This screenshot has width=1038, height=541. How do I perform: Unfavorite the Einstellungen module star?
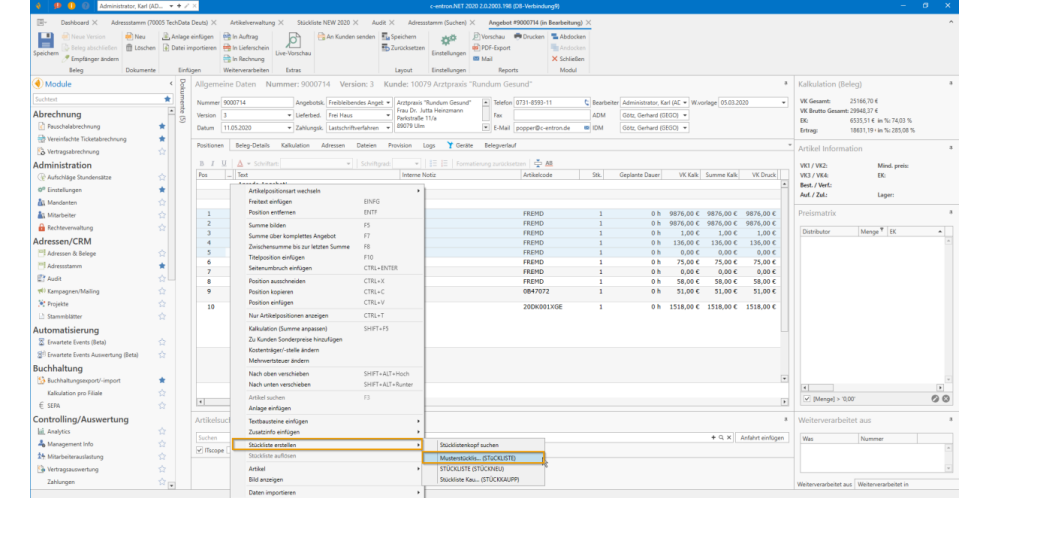162,189
